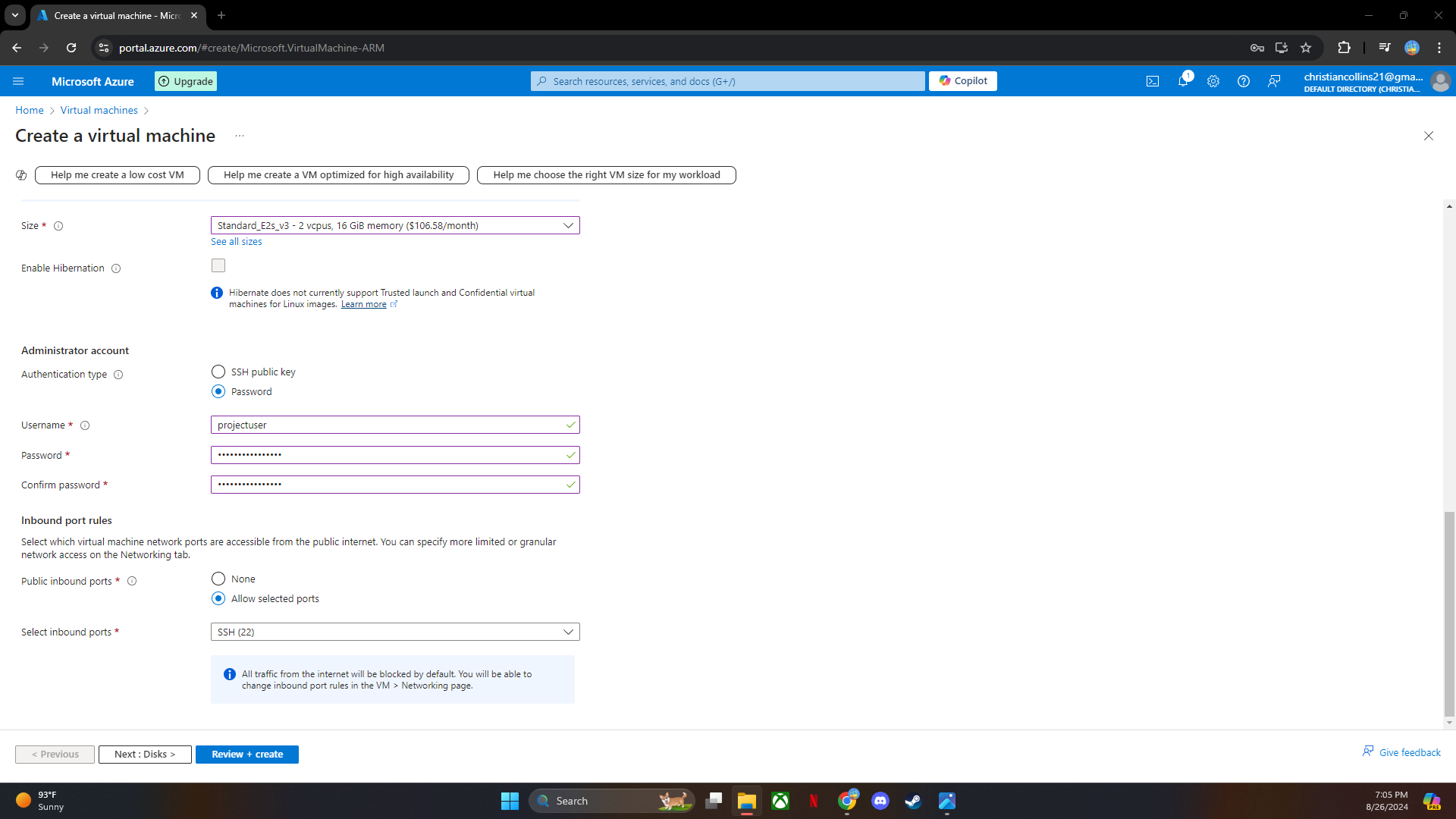Open Copilot in the top bar
The width and height of the screenshot is (1456, 819).
click(962, 81)
